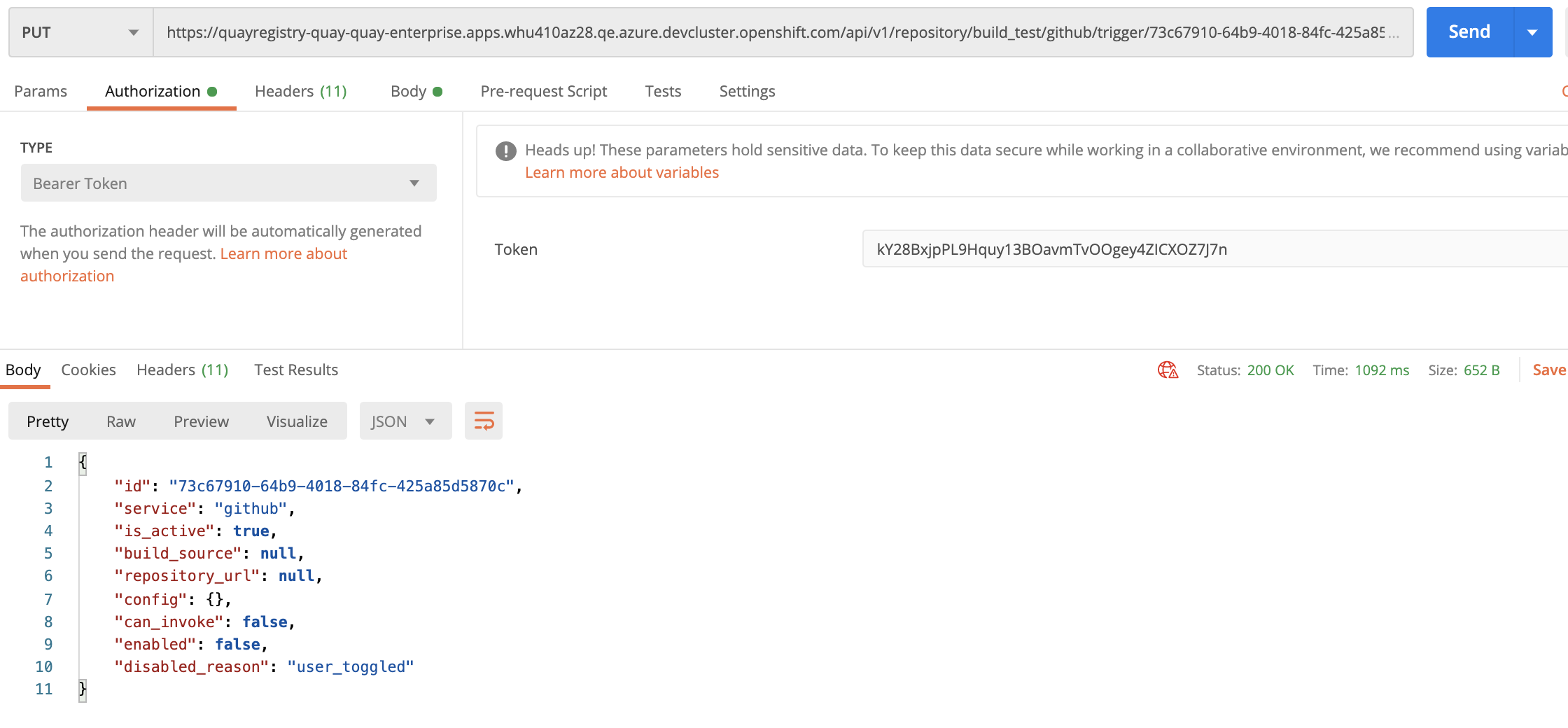The image size is (1568, 728).
Task: Click the heads up info icon
Action: click(505, 150)
